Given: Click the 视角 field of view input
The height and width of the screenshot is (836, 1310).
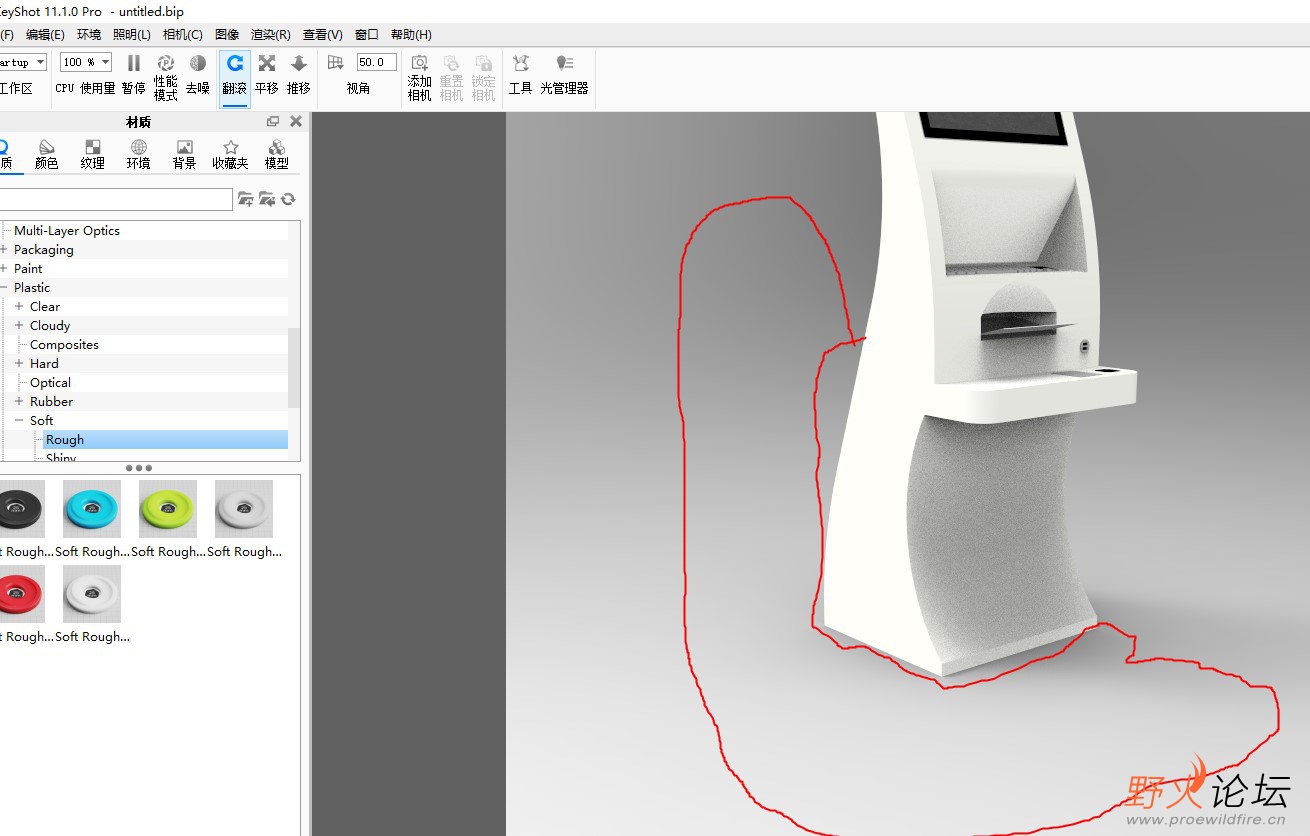Looking at the screenshot, I should pyautogui.click(x=376, y=62).
